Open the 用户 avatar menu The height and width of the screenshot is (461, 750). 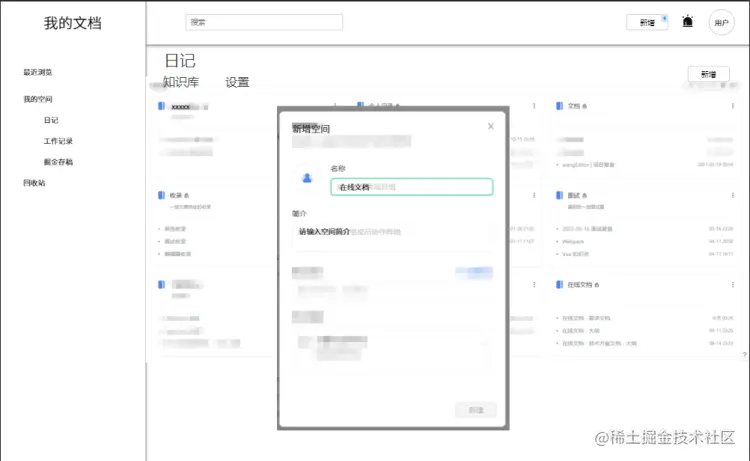[721, 22]
